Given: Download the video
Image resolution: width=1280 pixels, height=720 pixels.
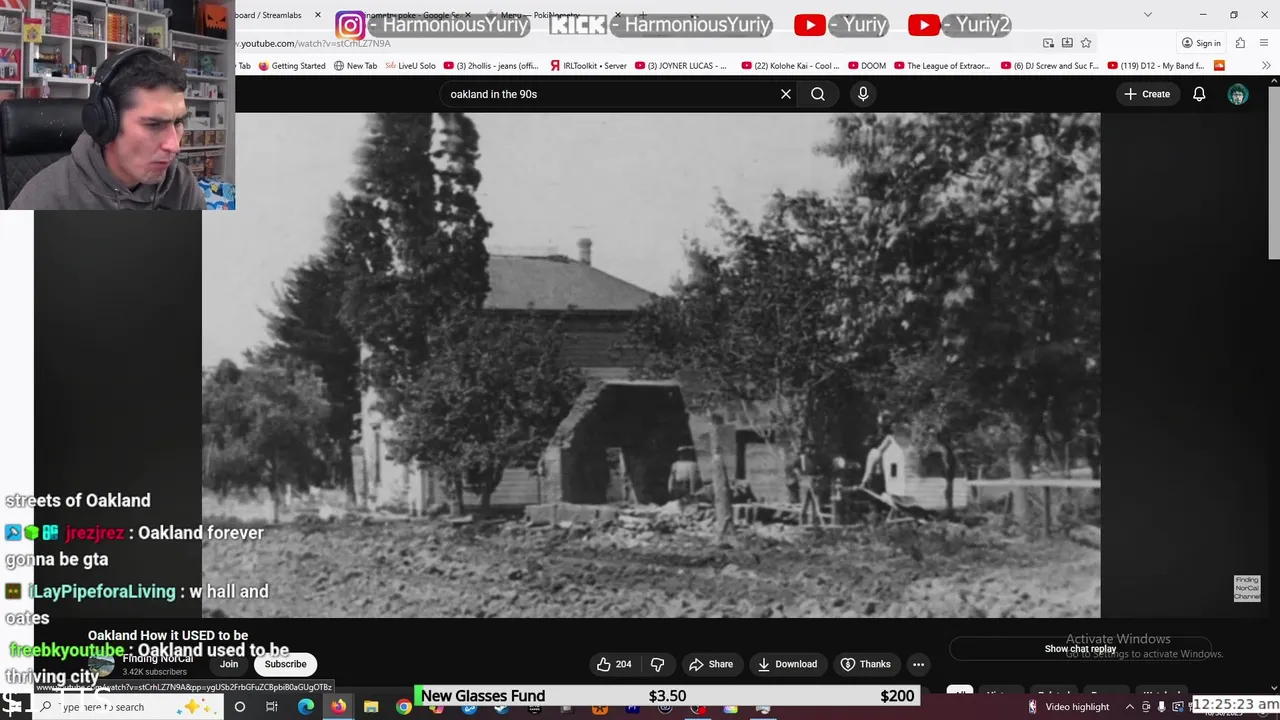Looking at the screenshot, I should [787, 664].
